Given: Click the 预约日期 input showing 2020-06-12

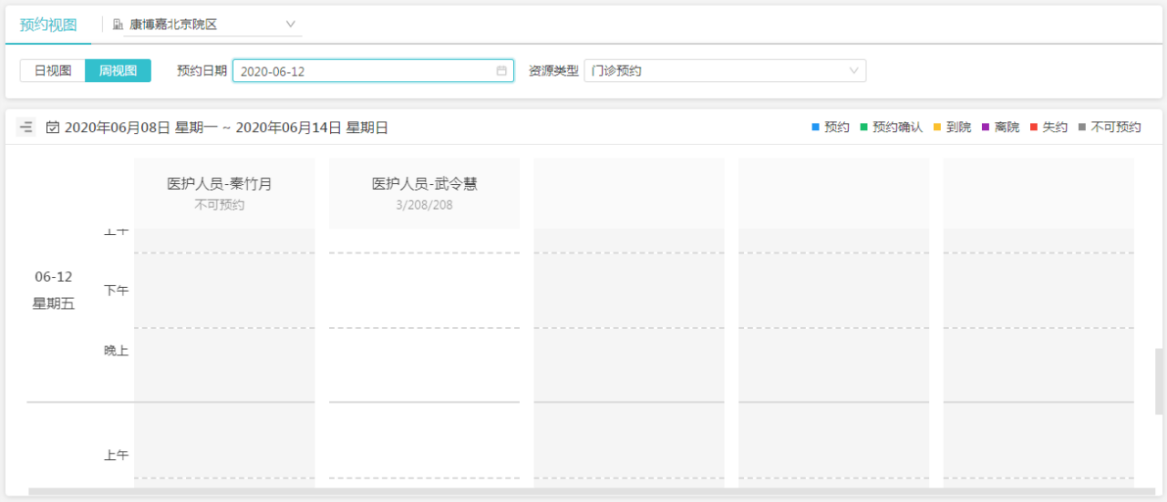Looking at the screenshot, I should [x=365, y=71].
